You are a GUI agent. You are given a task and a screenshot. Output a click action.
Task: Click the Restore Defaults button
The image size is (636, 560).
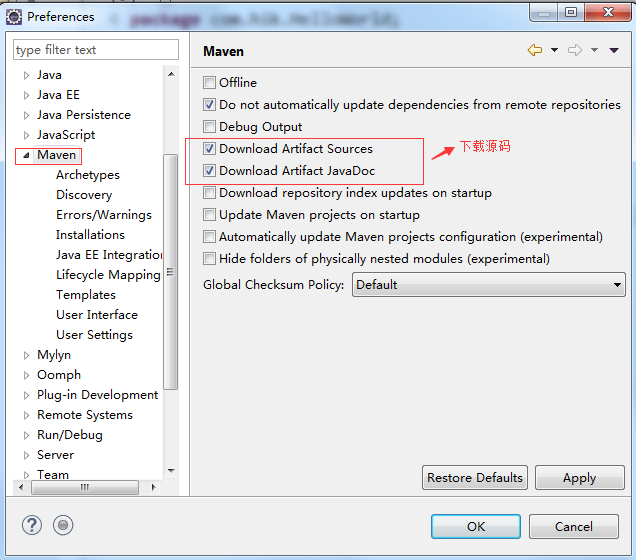(475, 478)
